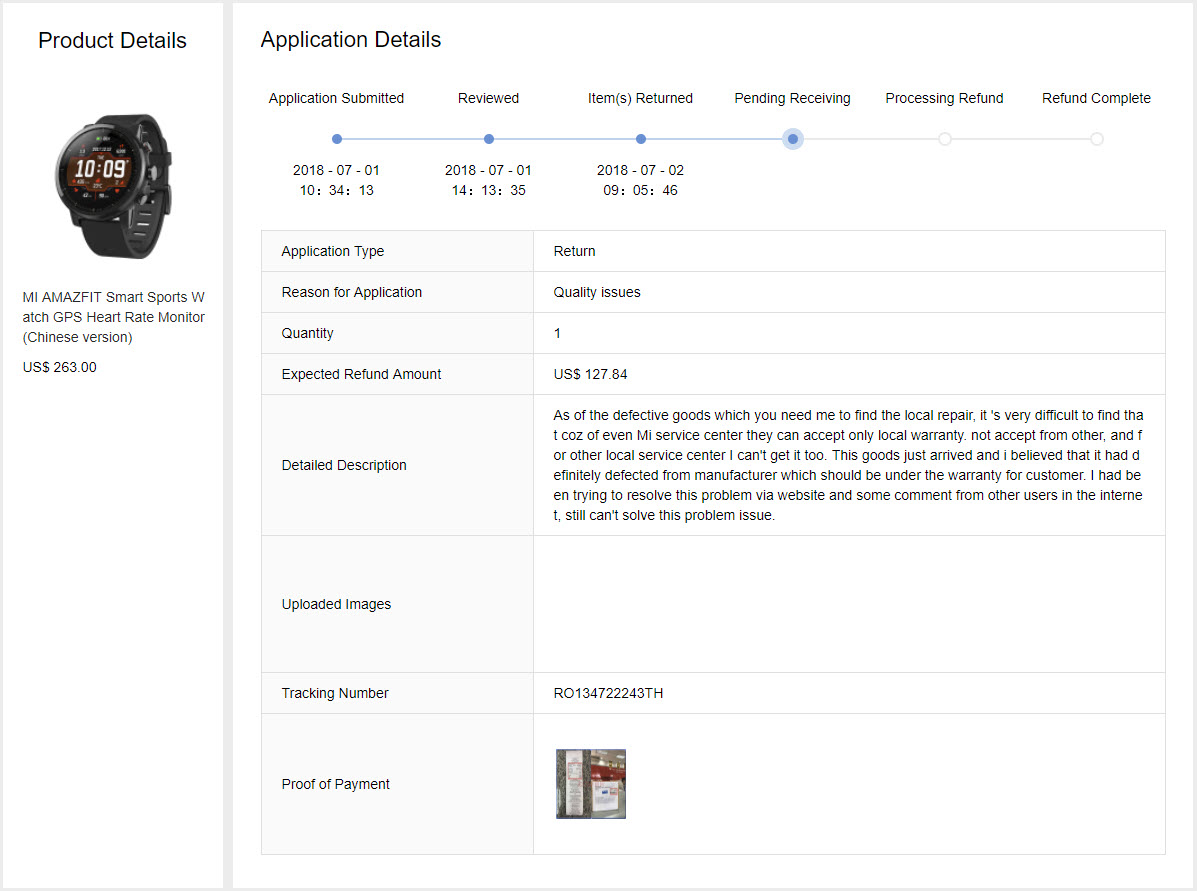1197x891 pixels.
Task: Click the Item(s) Returned step label
Action: pos(640,98)
